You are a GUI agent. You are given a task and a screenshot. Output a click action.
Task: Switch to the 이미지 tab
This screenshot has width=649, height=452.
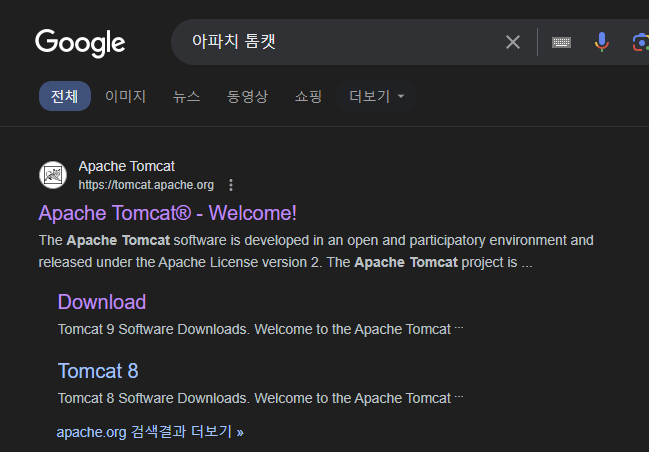(125, 96)
